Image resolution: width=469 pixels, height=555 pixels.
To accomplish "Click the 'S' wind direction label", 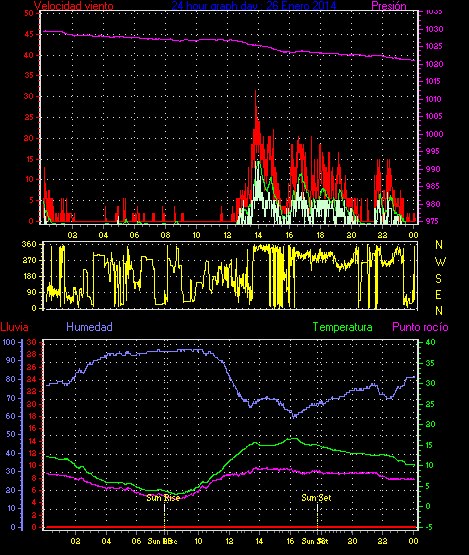I will (x=439, y=279).
